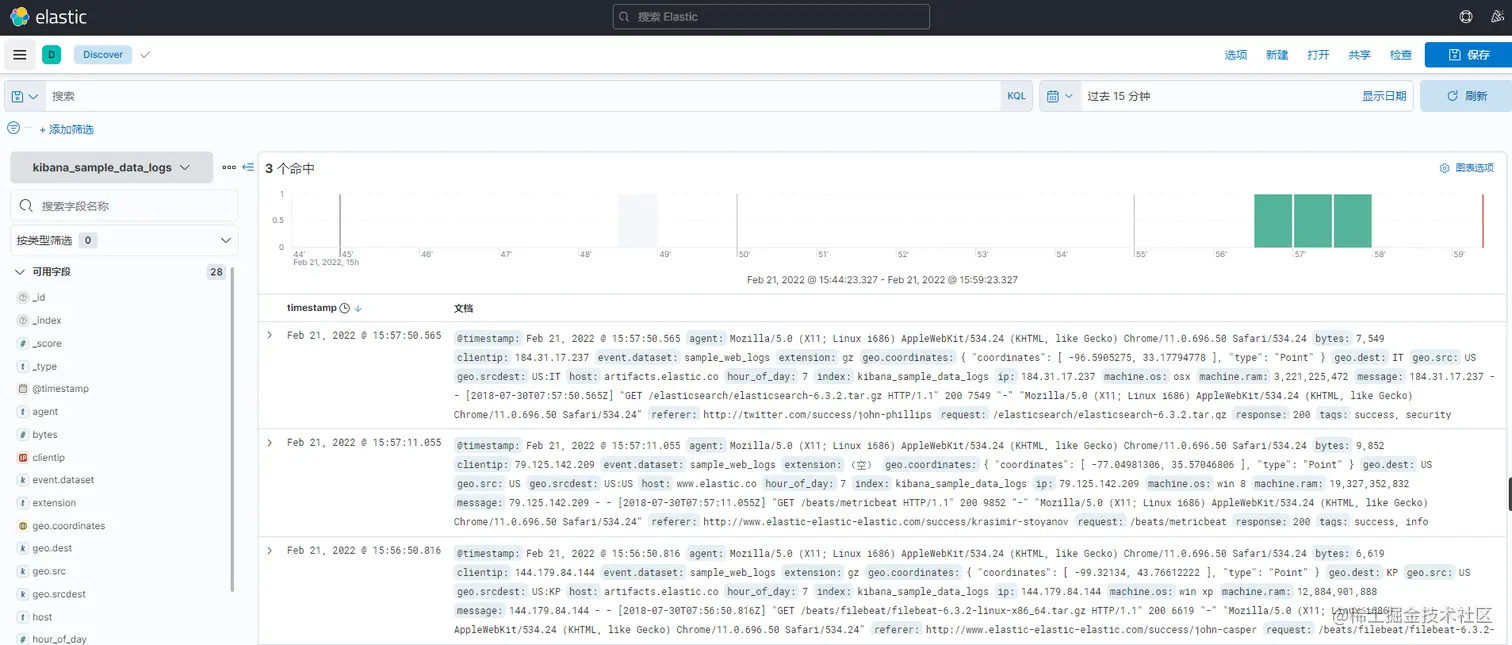Click the Elastic logo

click(48, 17)
